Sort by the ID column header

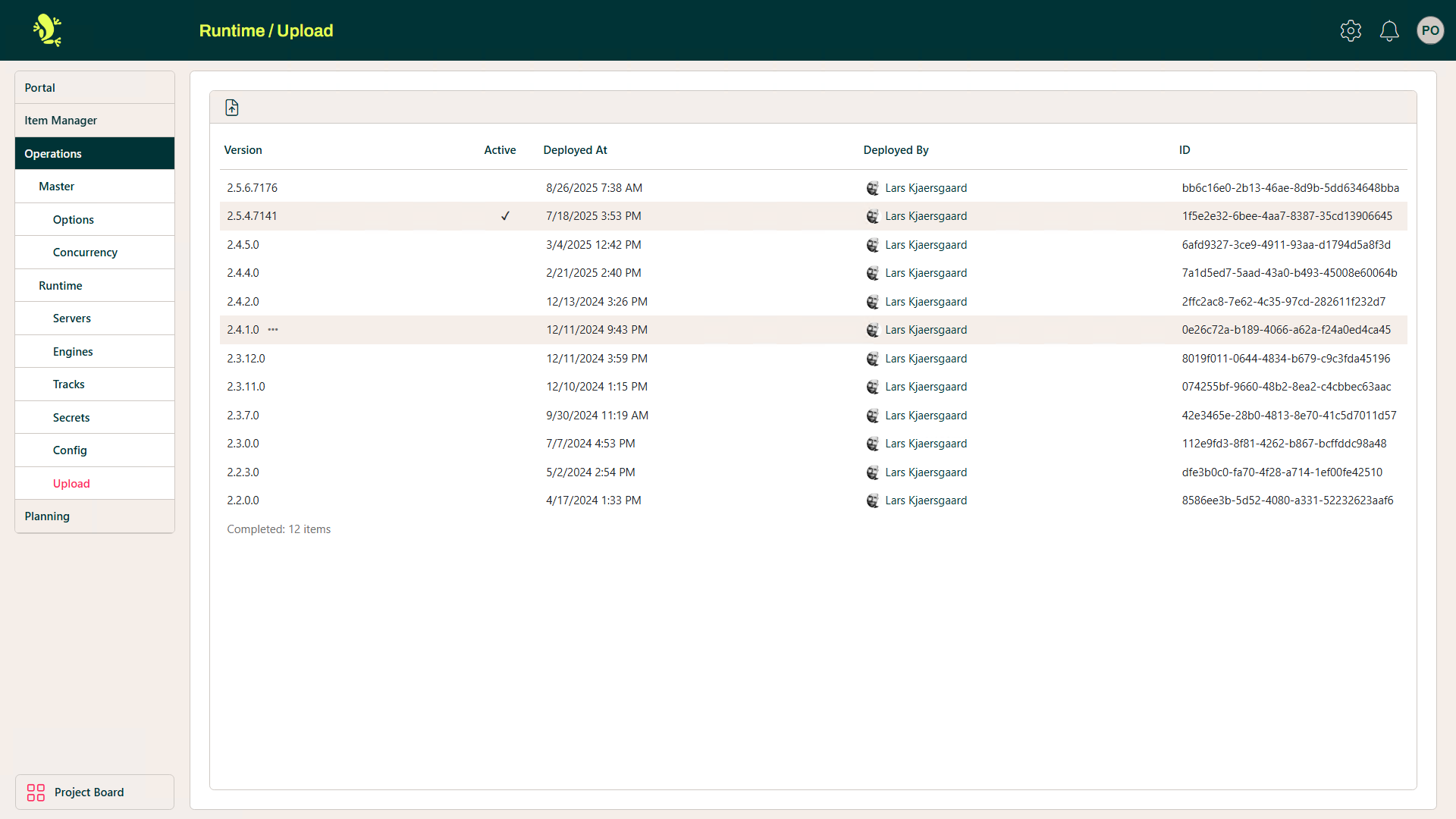1185,150
